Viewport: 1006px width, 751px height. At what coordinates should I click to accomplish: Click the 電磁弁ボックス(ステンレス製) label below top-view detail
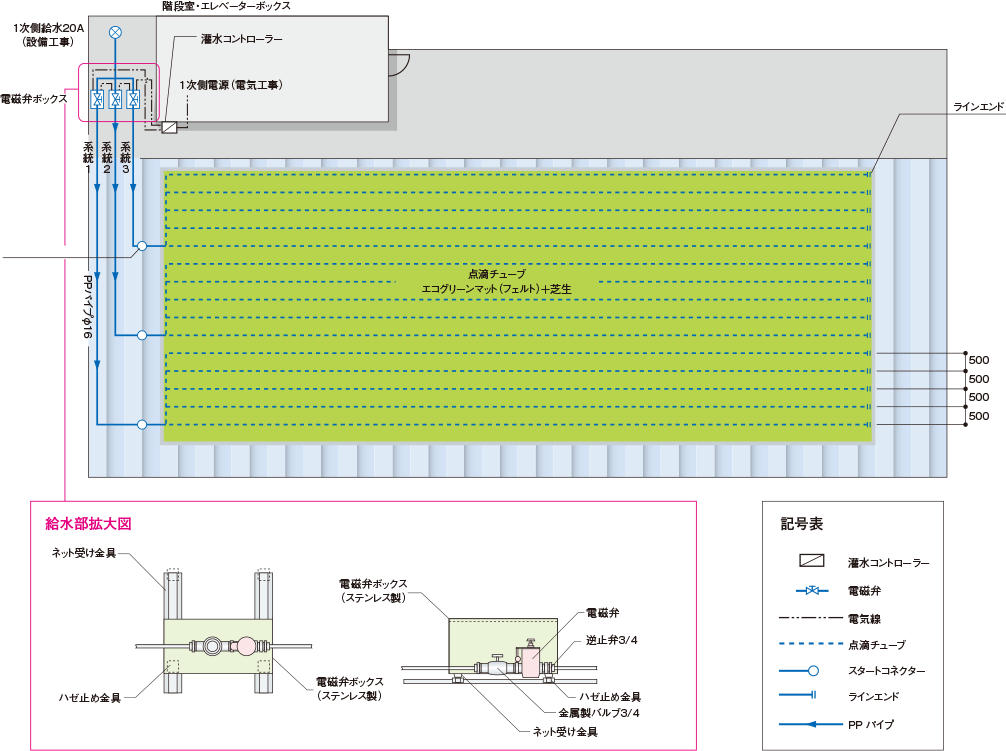point(350,688)
